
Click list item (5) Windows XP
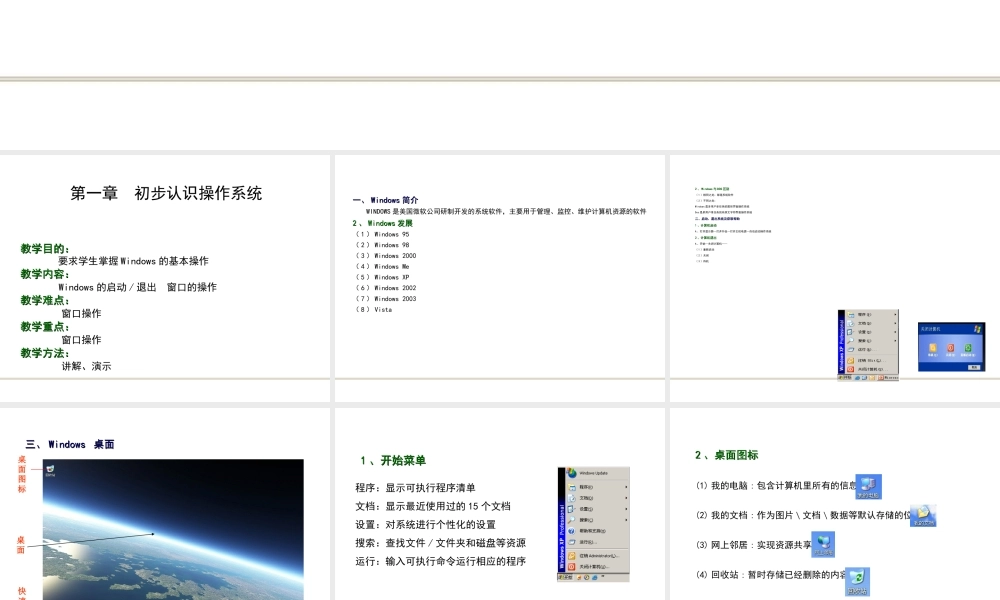[x=383, y=277]
